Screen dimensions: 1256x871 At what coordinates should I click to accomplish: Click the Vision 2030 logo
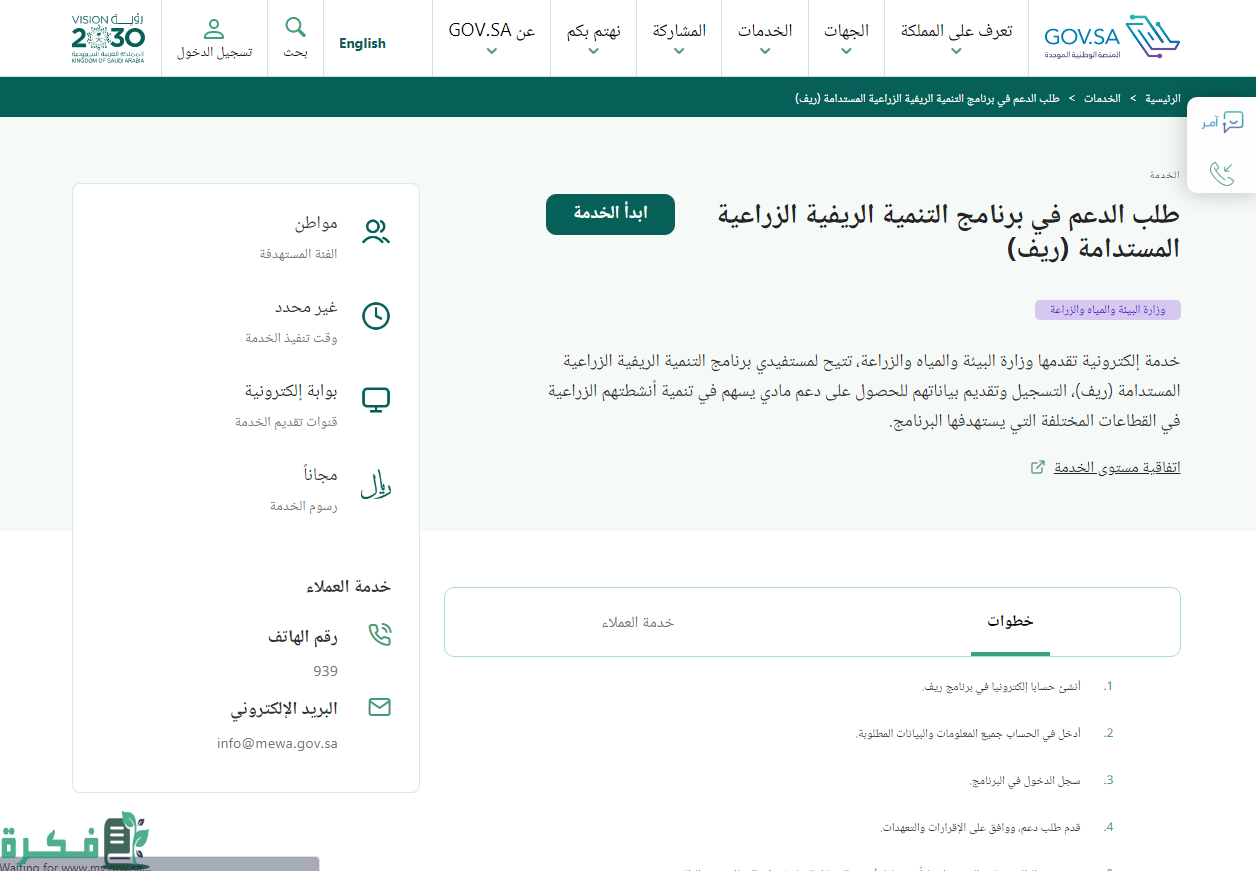point(108,38)
